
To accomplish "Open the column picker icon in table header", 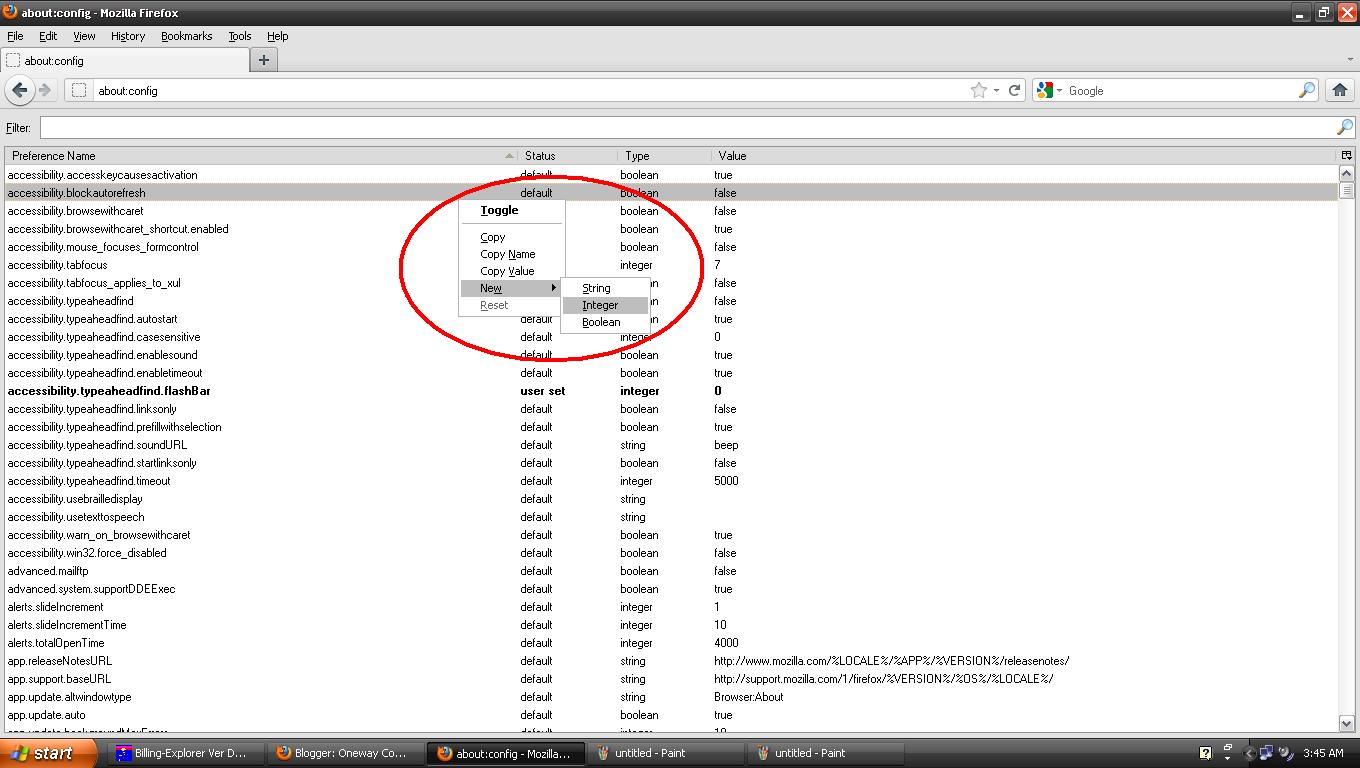I will click(1347, 155).
